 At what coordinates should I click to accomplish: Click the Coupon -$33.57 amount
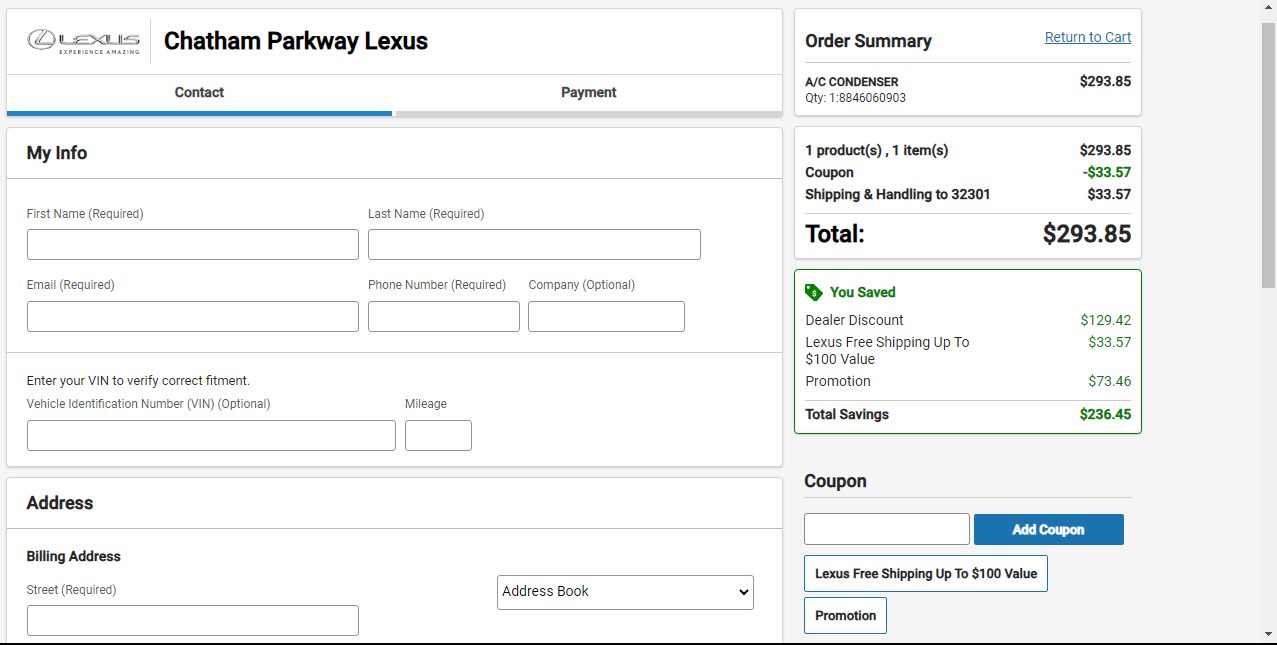1107,172
